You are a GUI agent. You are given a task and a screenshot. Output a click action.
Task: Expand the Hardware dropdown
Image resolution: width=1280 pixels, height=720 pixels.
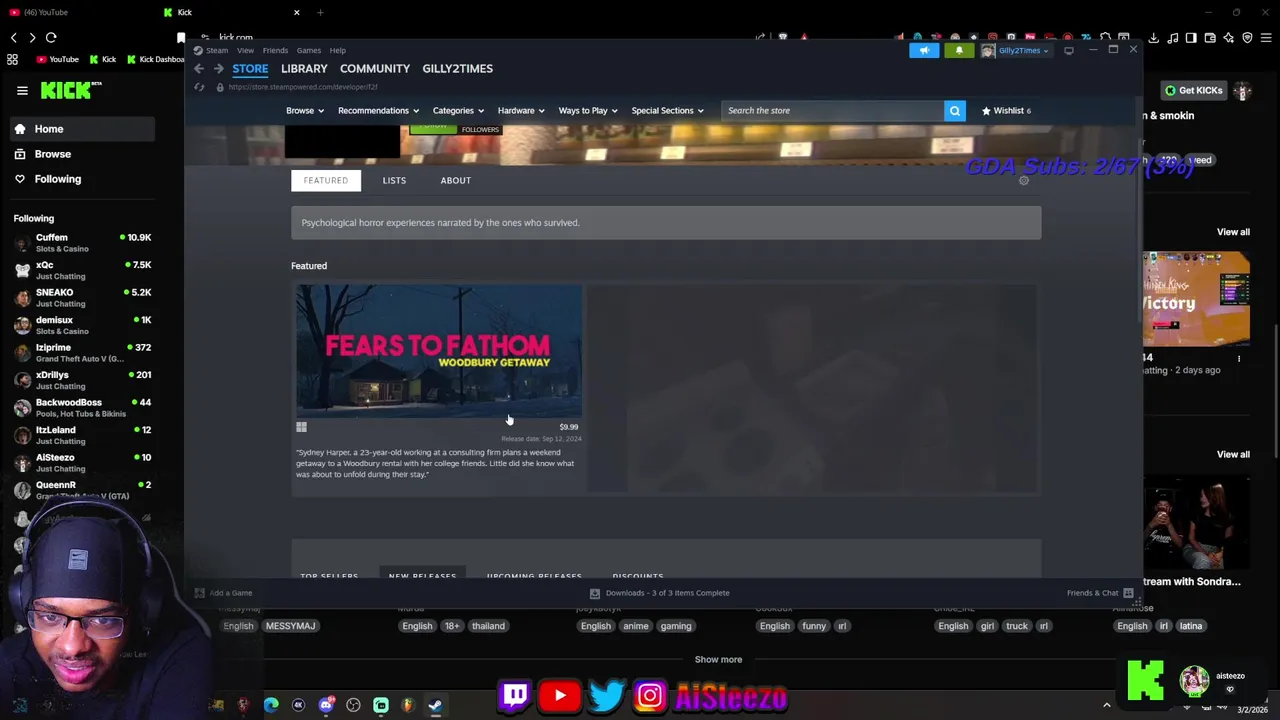click(x=521, y=110)
